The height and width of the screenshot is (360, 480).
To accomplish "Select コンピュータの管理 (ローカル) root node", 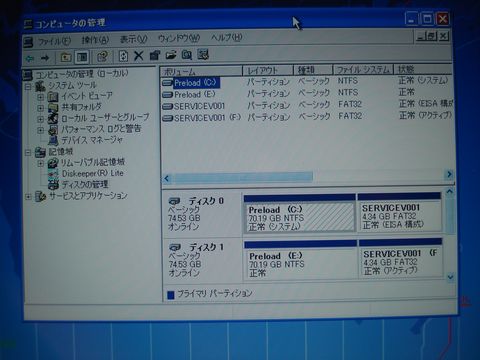I will point(82,74).
